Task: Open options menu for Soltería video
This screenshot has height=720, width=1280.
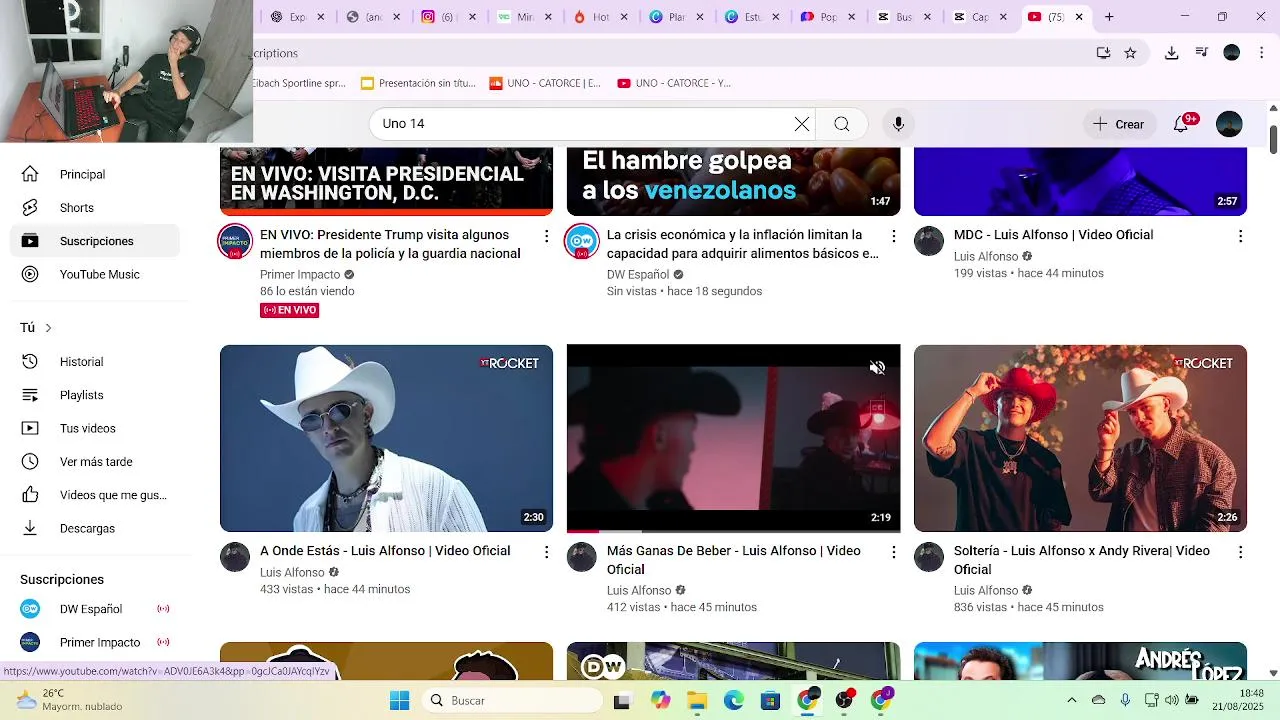Action: [x=1240, y=552]
